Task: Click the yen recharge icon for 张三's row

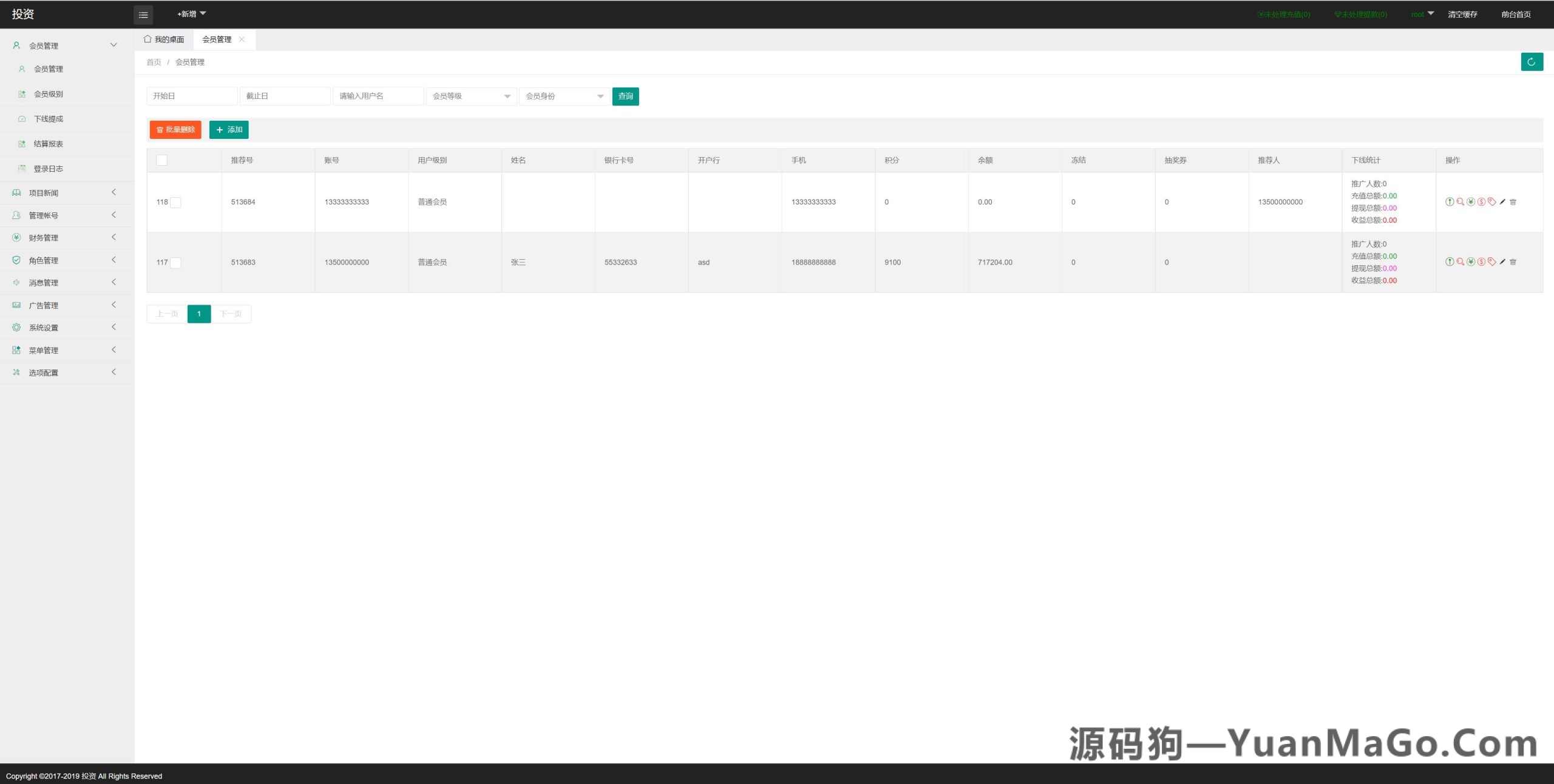Action: pos(1470,262)
